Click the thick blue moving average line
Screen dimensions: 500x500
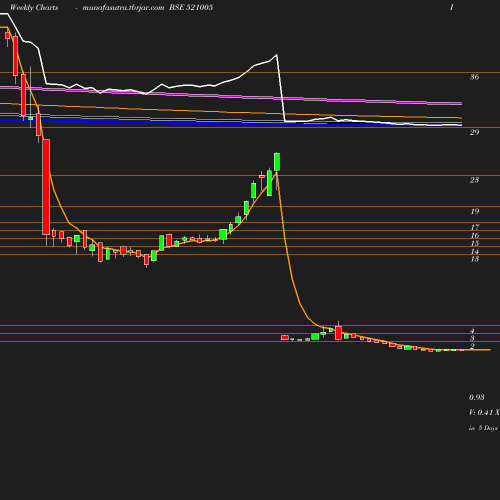230,123
